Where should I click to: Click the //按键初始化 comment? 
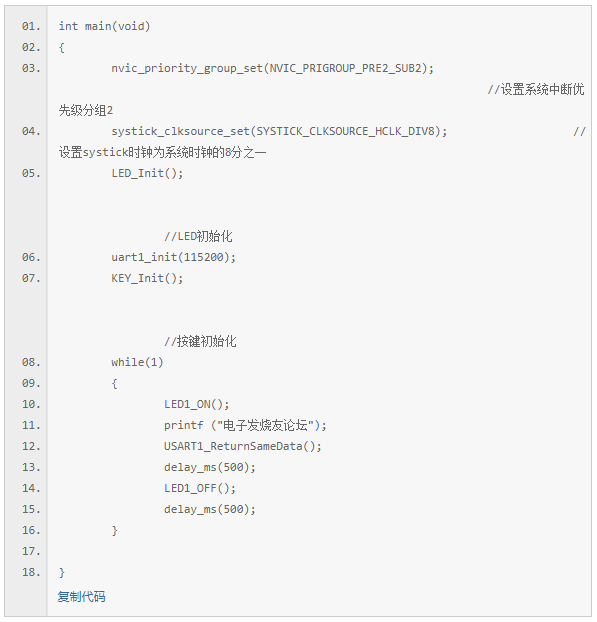[x=200, y=342]
